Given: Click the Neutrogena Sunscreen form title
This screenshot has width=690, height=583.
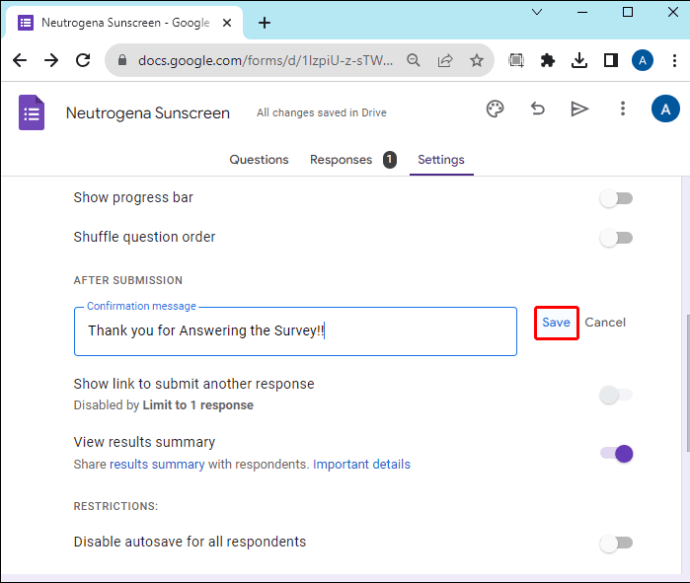Looking at the screenshot, I should pos(148,113).
